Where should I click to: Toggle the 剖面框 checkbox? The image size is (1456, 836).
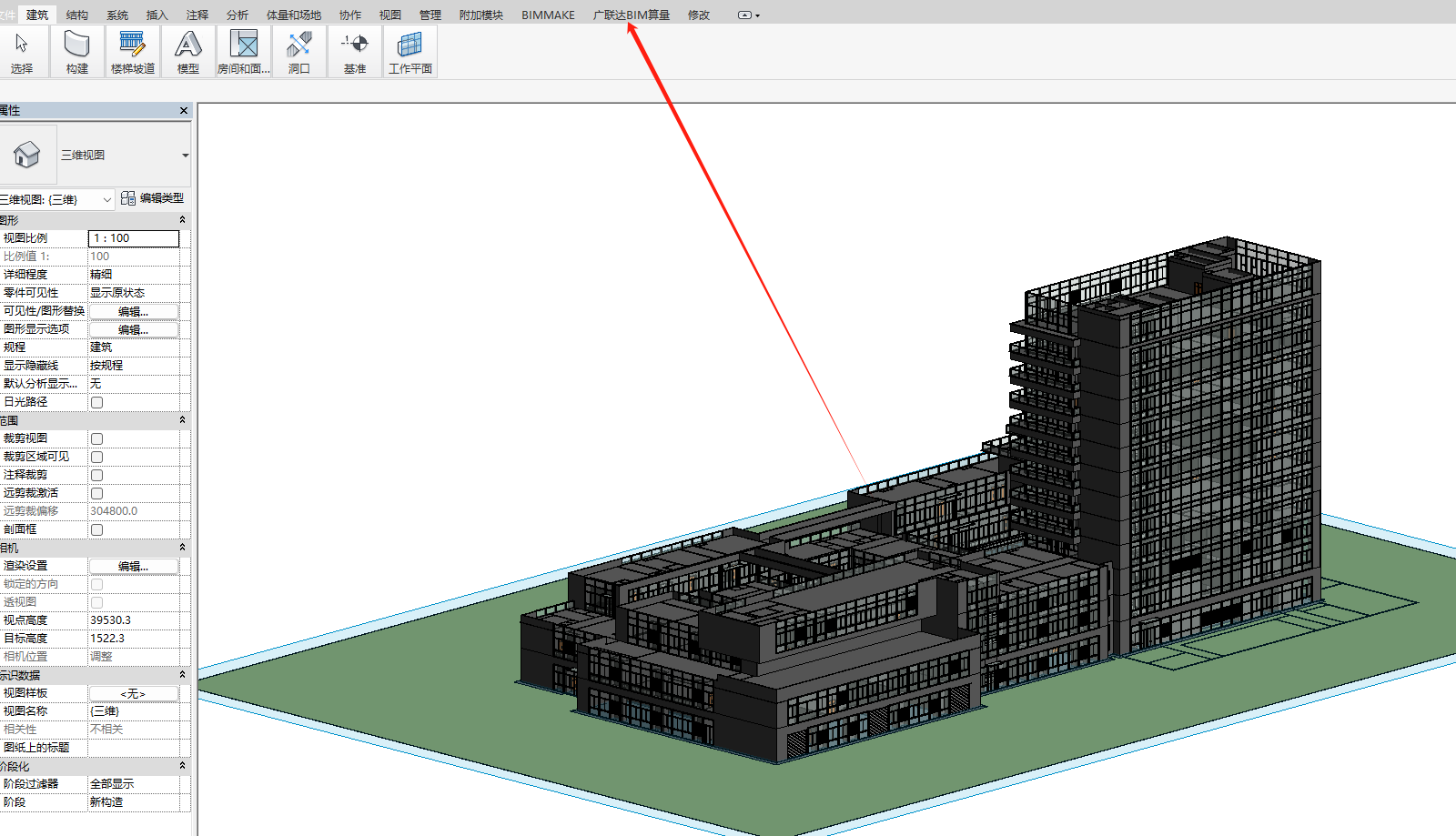click(x=97, y=529)
